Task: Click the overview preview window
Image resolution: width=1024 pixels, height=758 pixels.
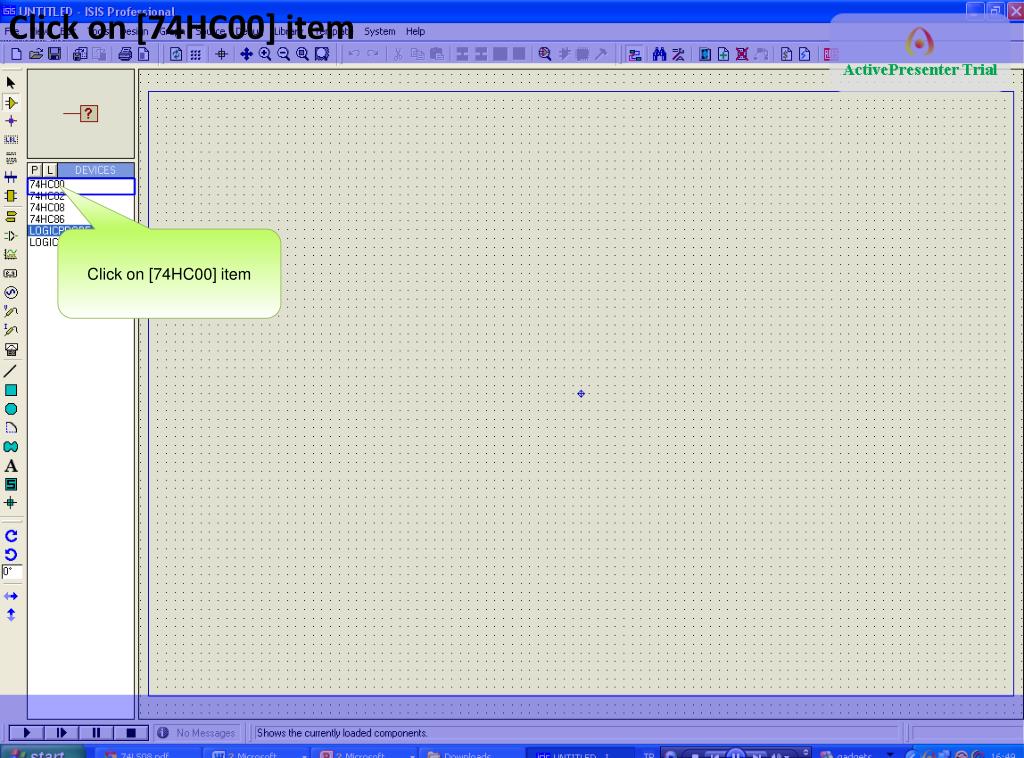Action: [x=81, y=114]
